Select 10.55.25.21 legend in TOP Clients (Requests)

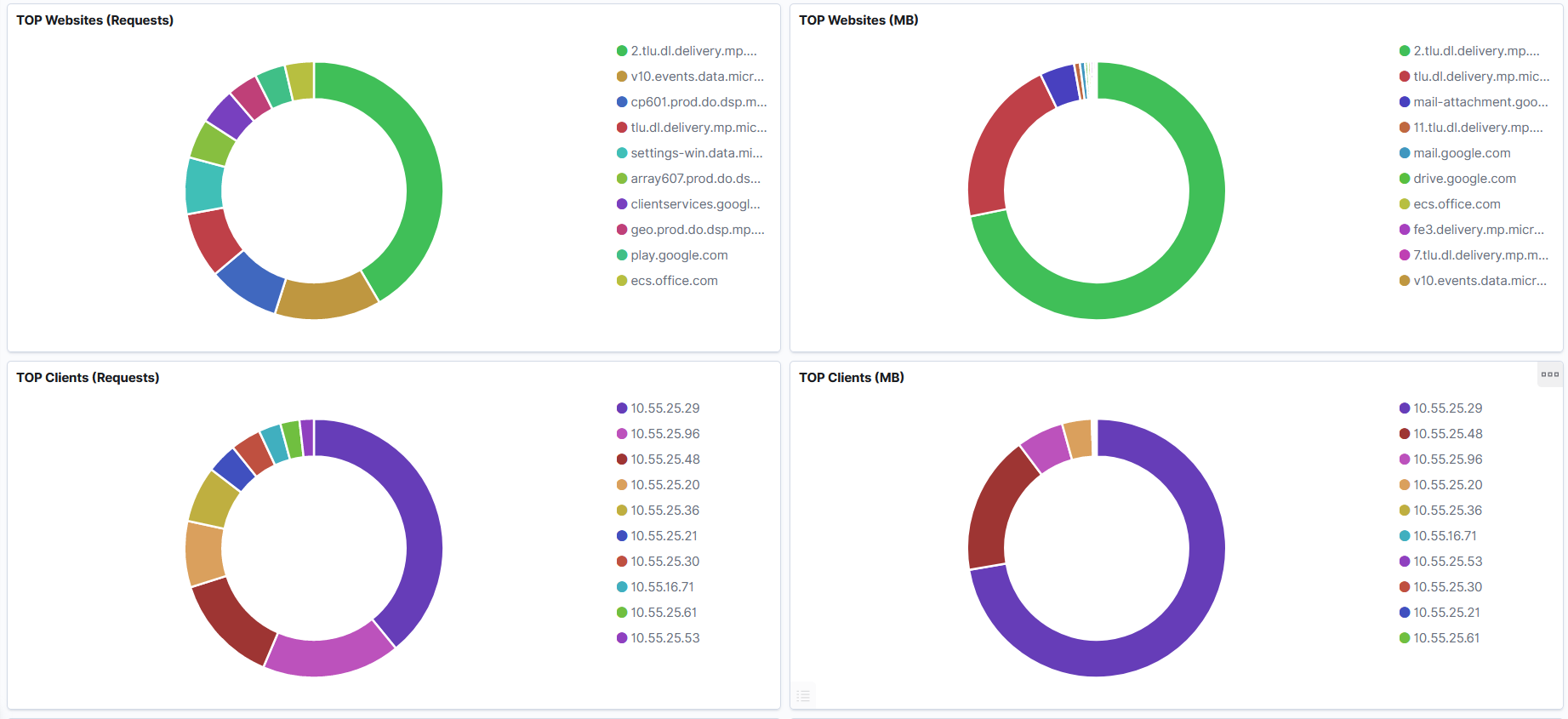(658, 536)
